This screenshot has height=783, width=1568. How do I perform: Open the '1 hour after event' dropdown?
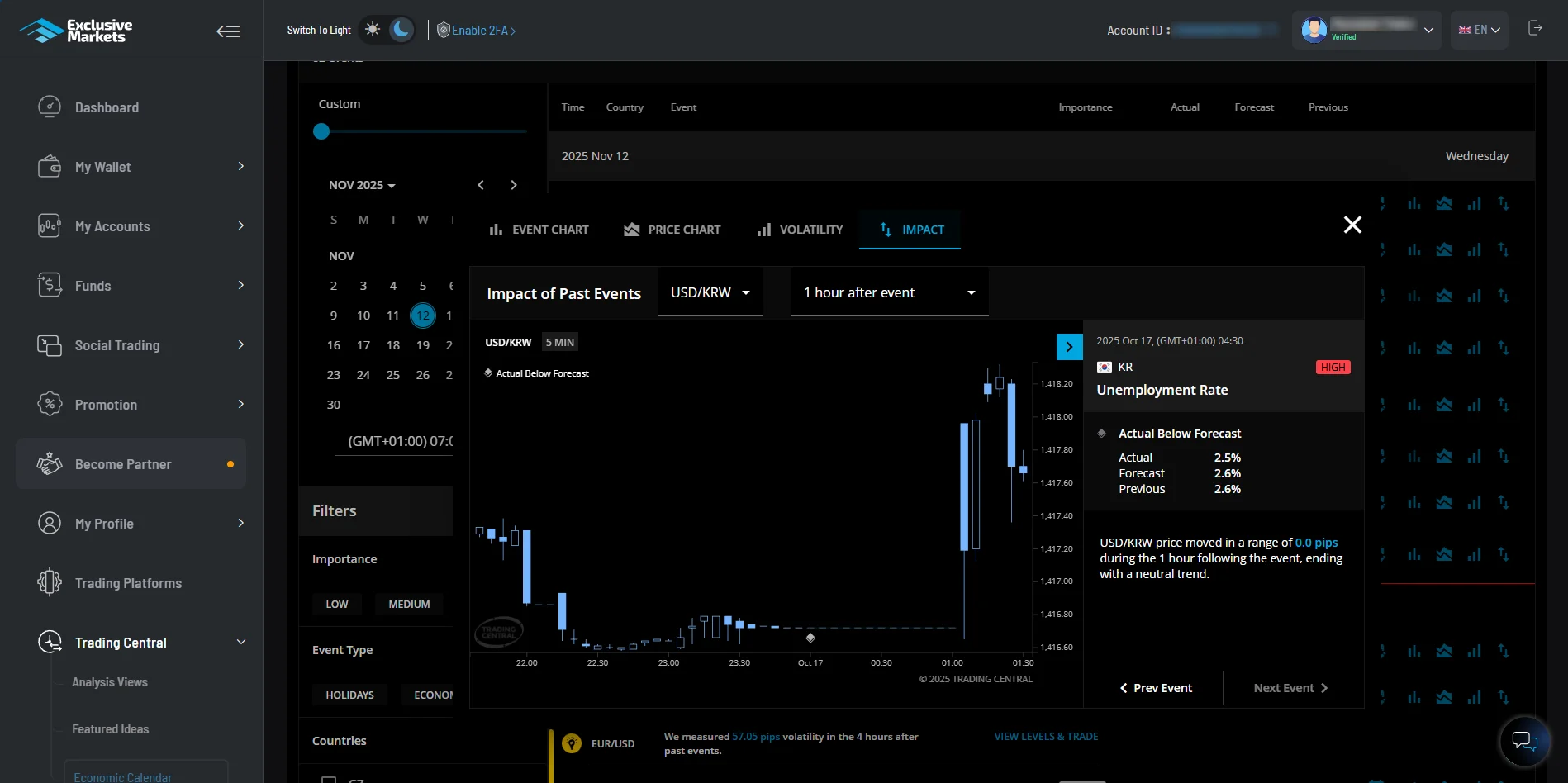888,292
